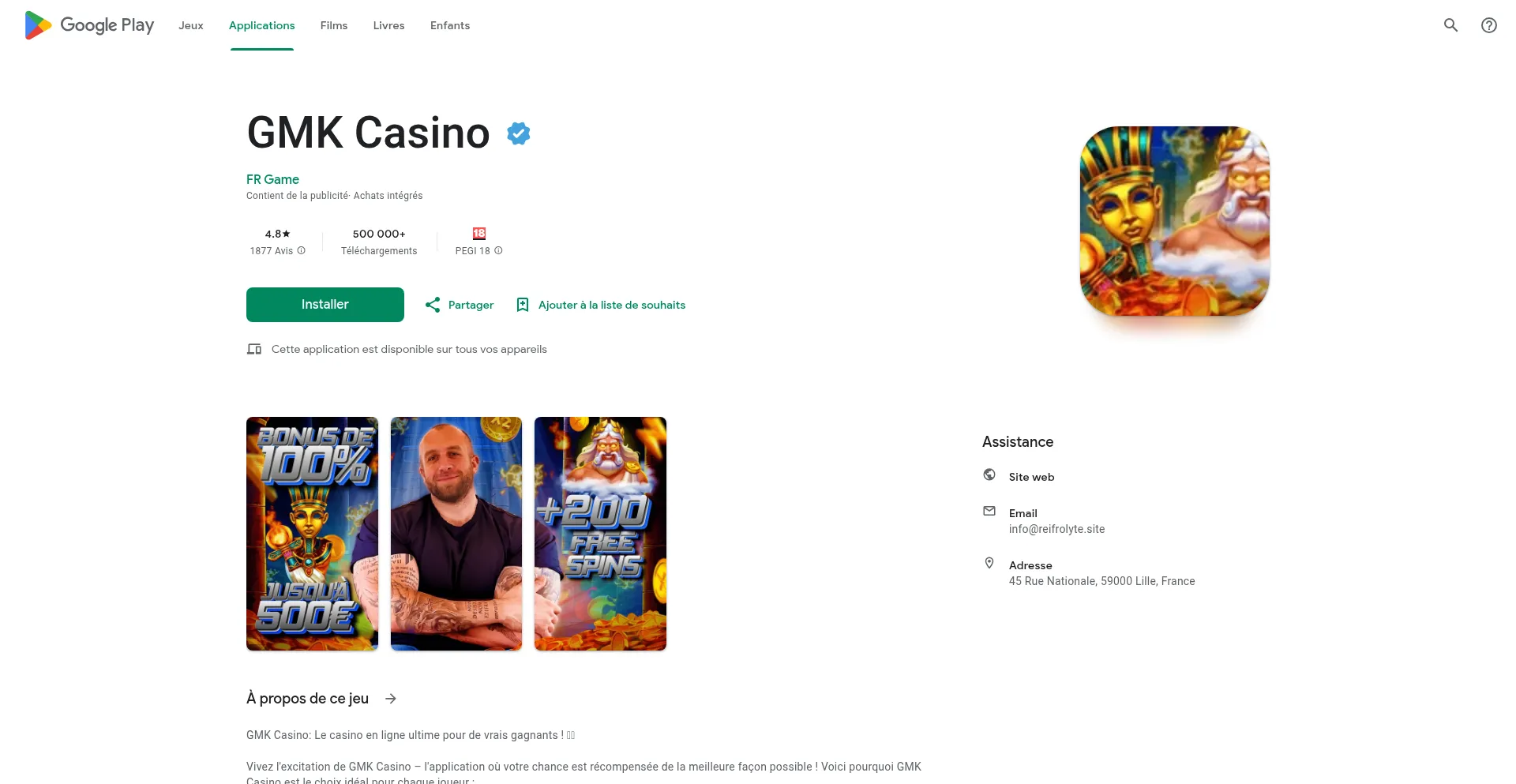Click the share icon next to Partager

point(433,305)
